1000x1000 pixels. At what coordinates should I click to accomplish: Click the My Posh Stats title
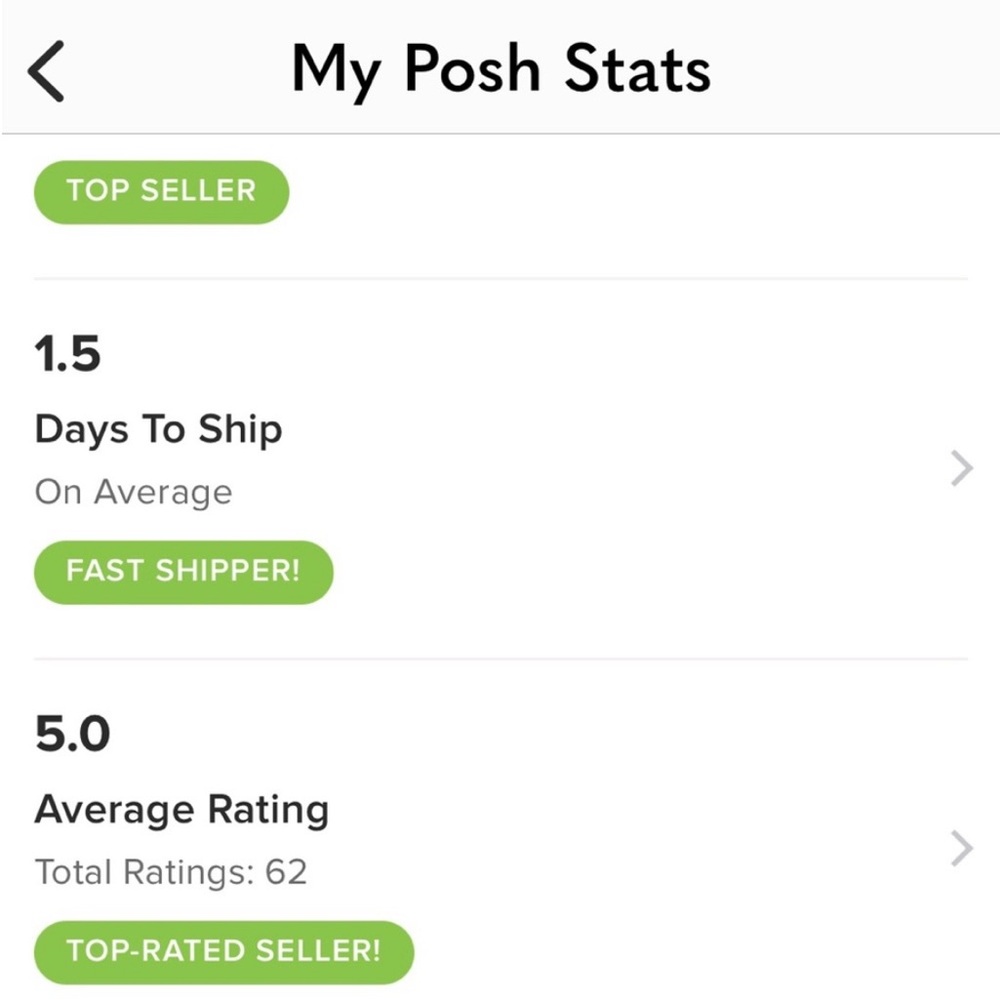point(501,70)
